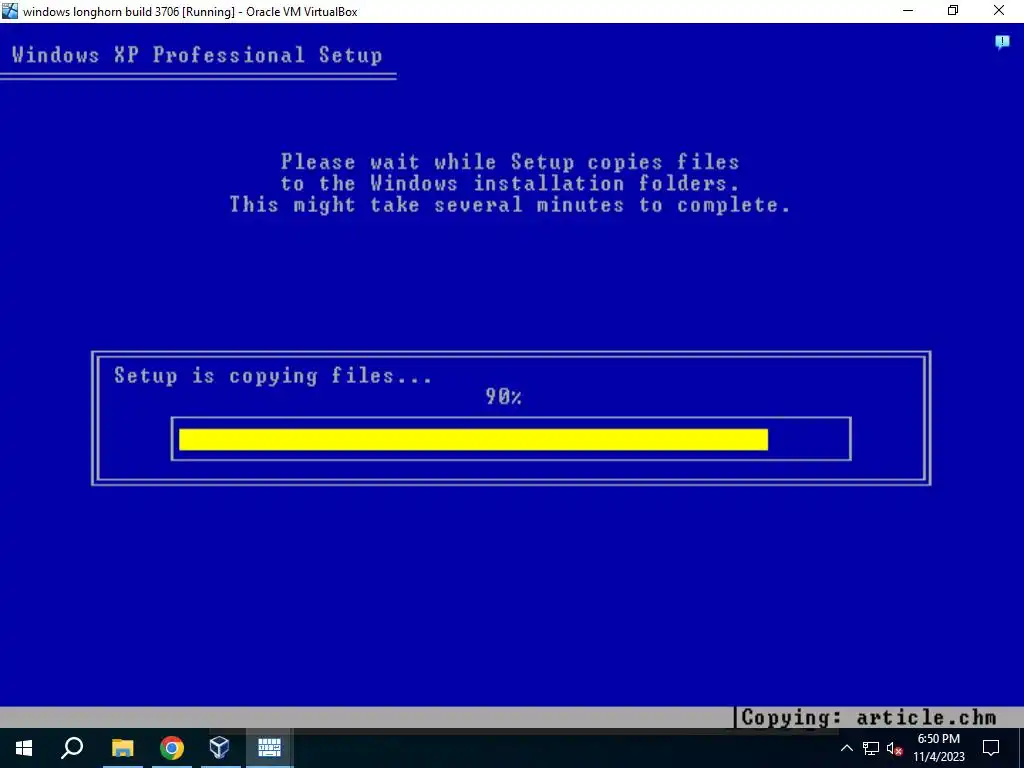Click the 'Please wait while Setup copies files' line
Image resolution: width=1024 pixels, height=768 pixels.
click(510, 161)
